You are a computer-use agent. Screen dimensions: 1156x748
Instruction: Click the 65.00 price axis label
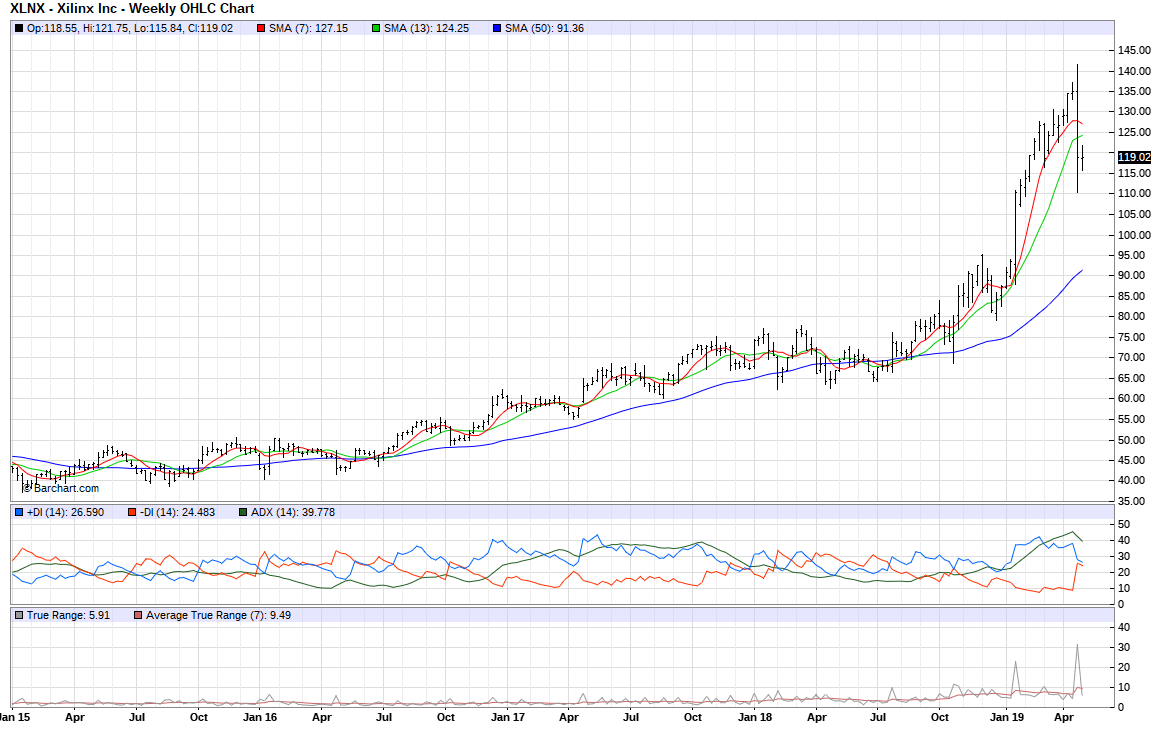1132,378
